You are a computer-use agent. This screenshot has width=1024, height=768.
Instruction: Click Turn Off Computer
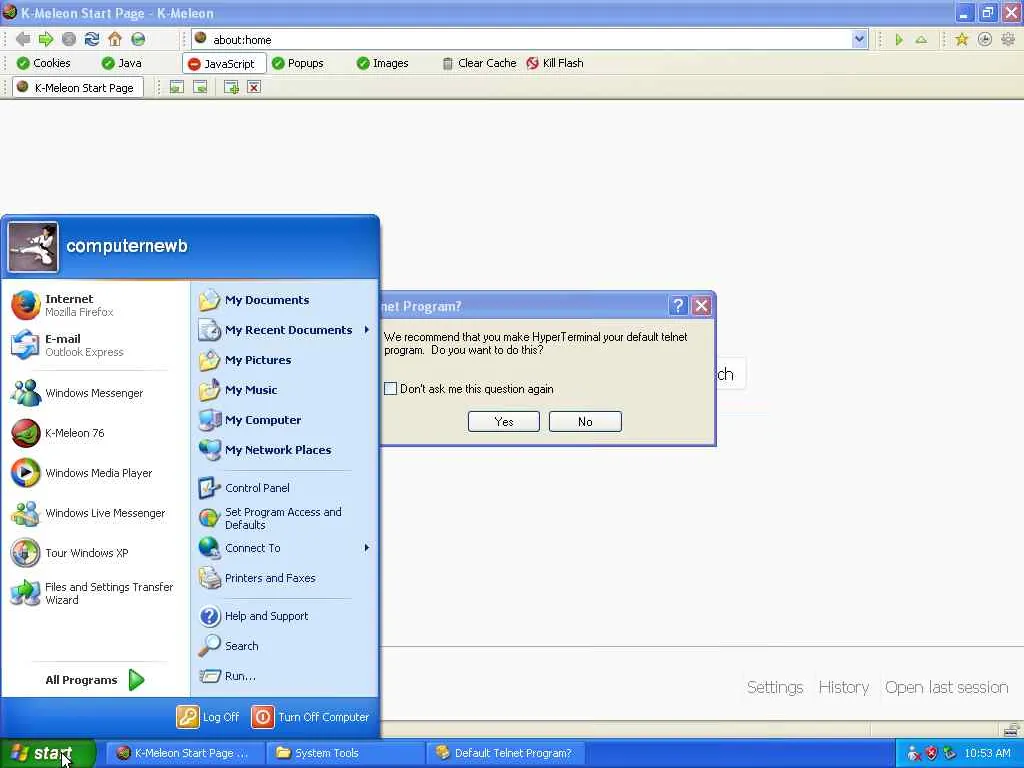click(x=311, y=717)
